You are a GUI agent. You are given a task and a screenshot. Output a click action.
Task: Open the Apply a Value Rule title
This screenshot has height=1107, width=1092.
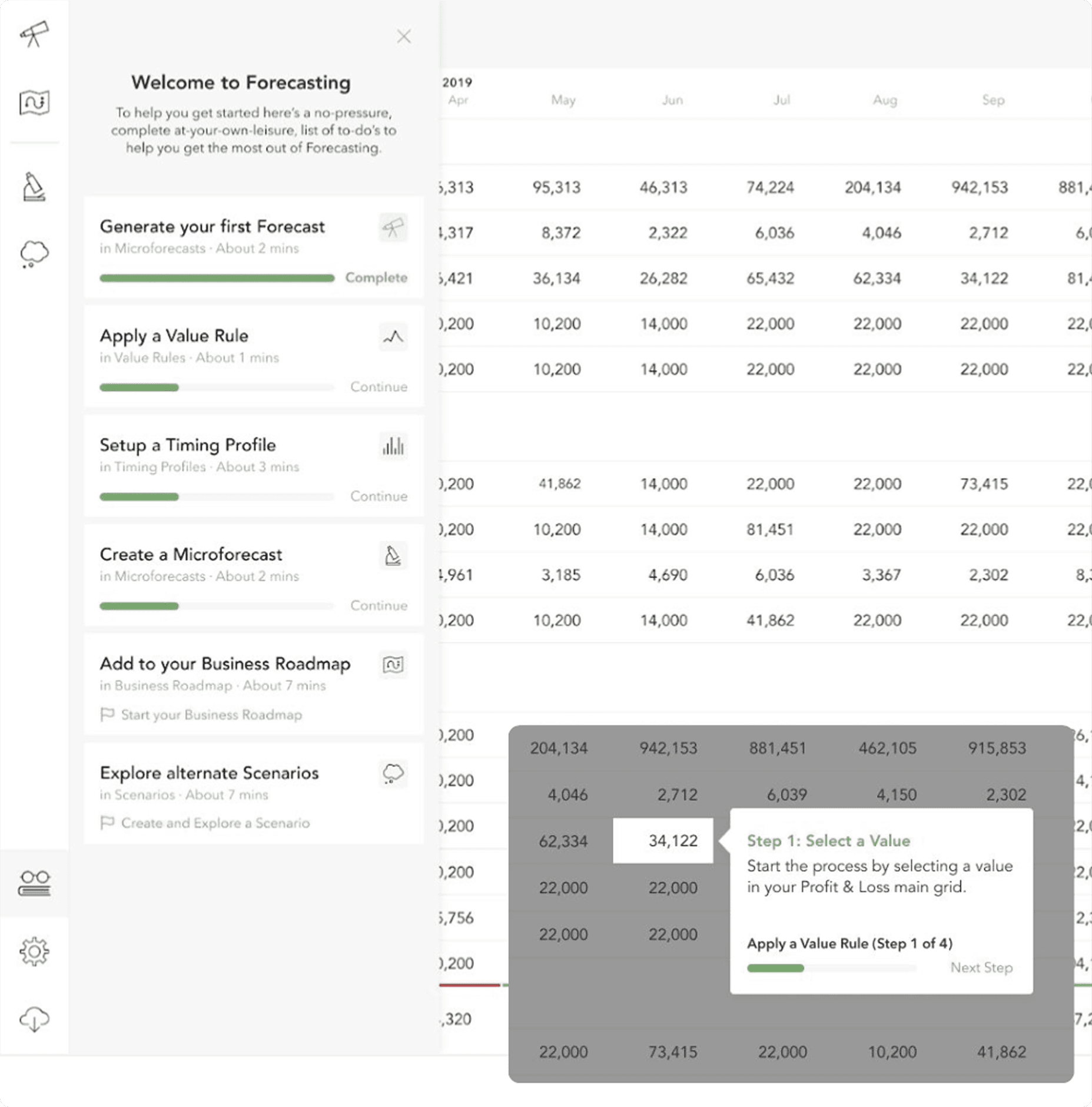coord(174,336)
